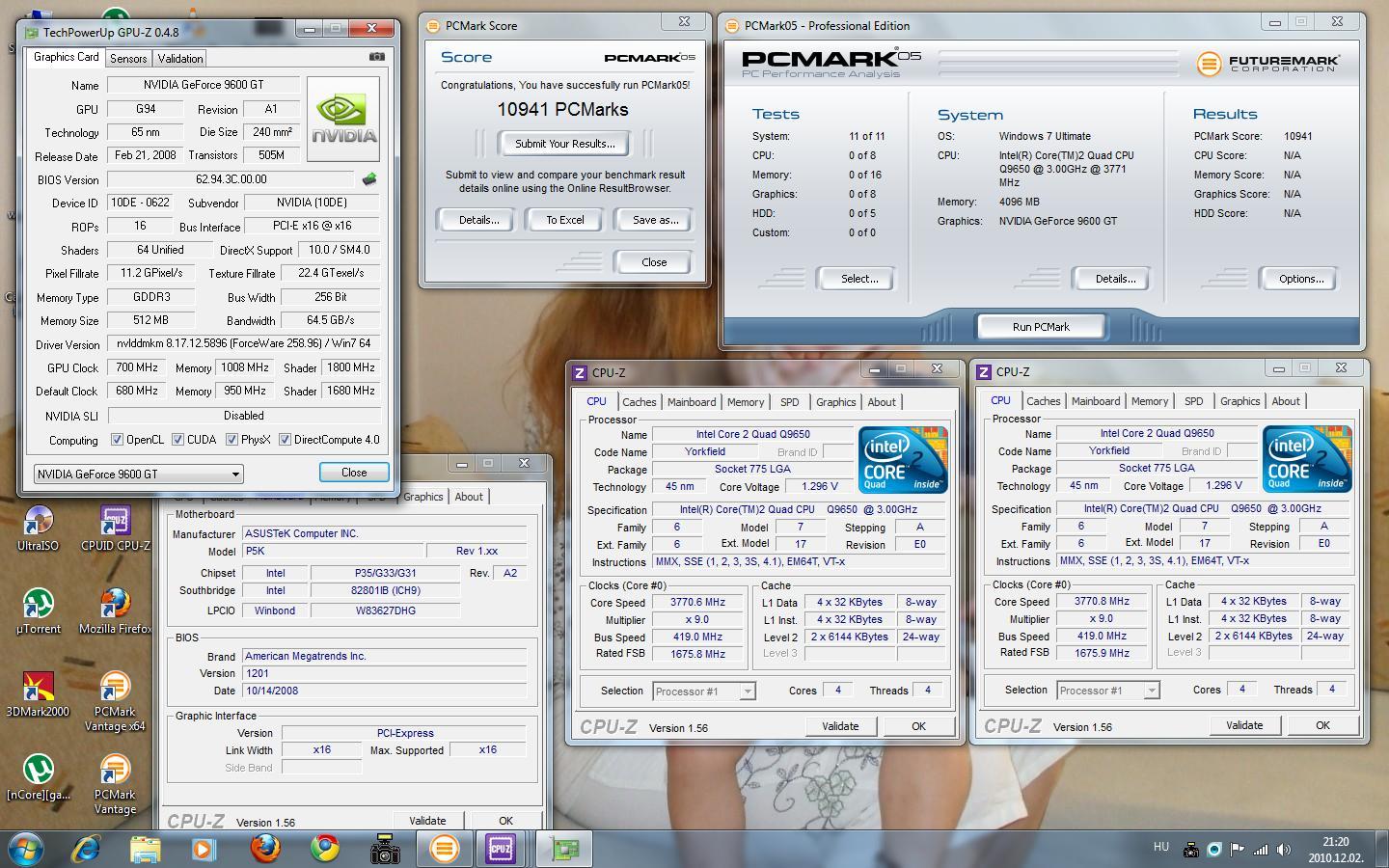The image size is (1389, 868).
Task: Click the volume speaker tray icon
Action: pos(1284,850)
